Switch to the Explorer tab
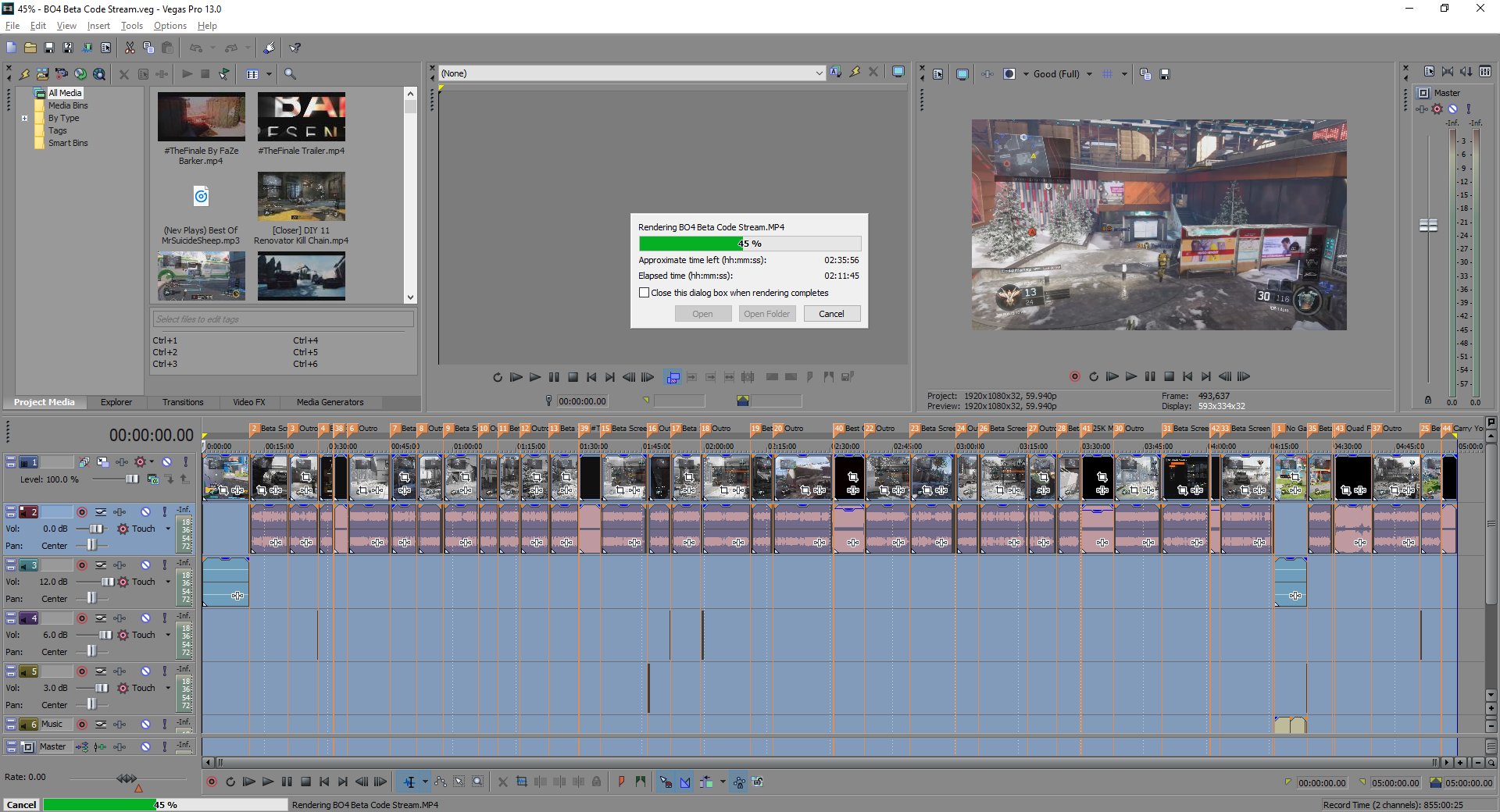 [x=116, y=402]
